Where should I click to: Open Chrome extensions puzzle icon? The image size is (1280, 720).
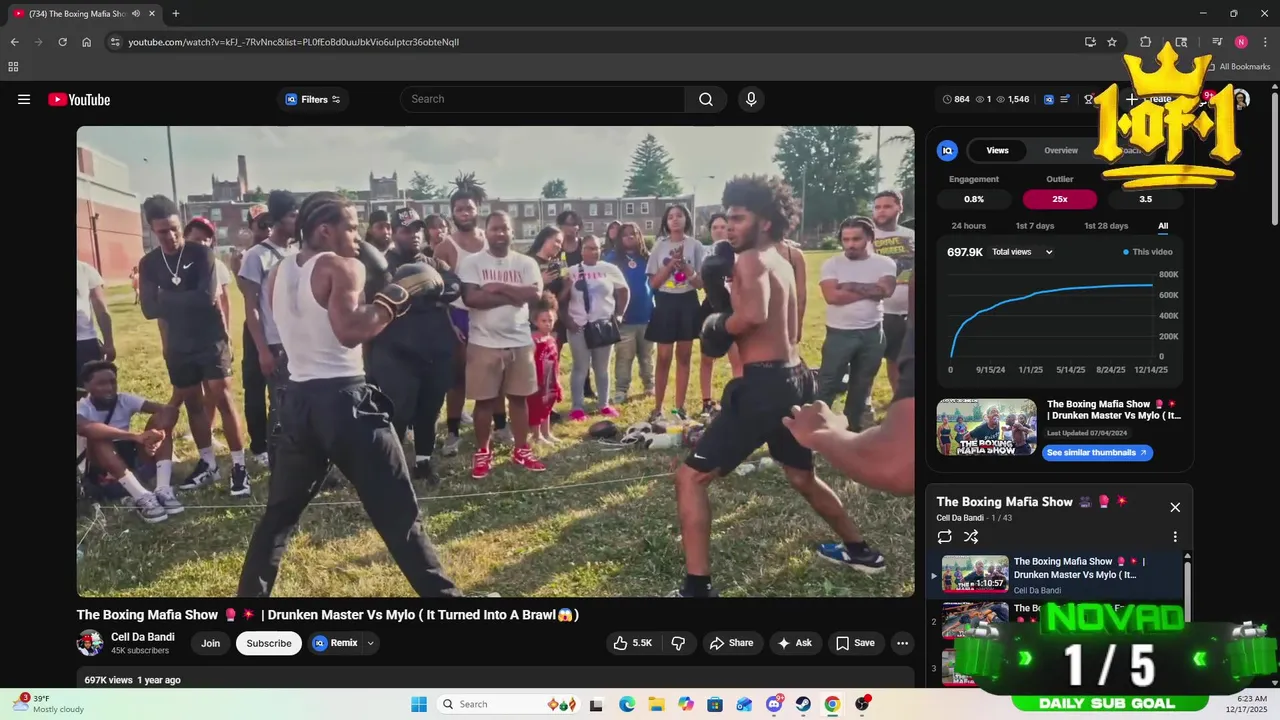point(1146,42)
